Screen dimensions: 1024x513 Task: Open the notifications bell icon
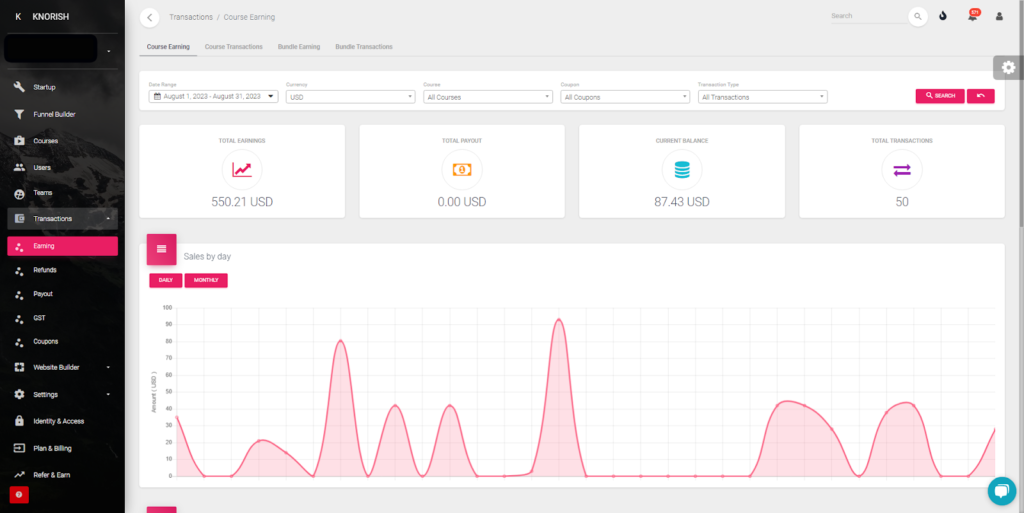(x=972, y=17)
